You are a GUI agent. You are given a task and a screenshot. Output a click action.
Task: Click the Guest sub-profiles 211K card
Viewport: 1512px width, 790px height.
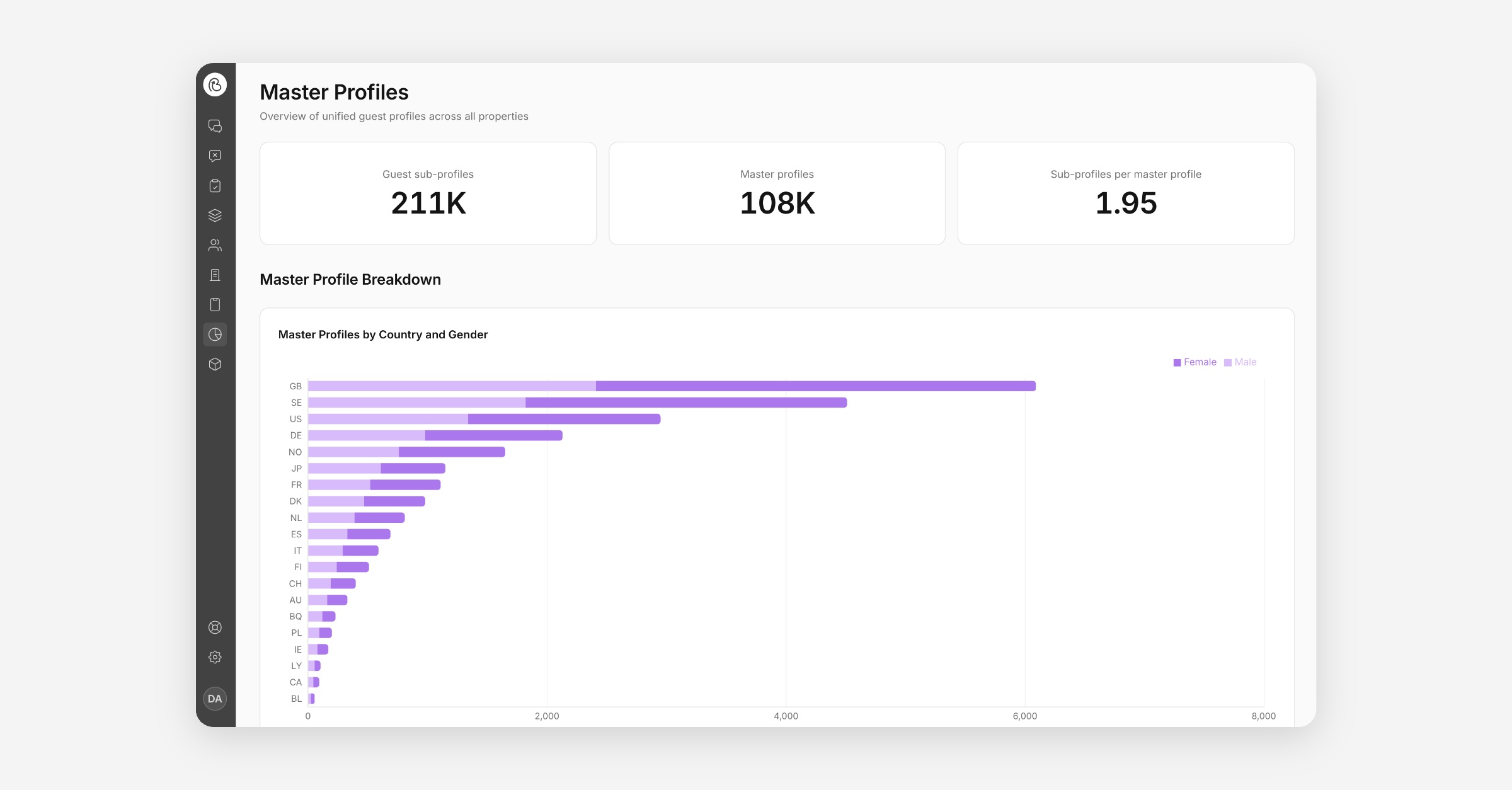[x=428, y=193]
